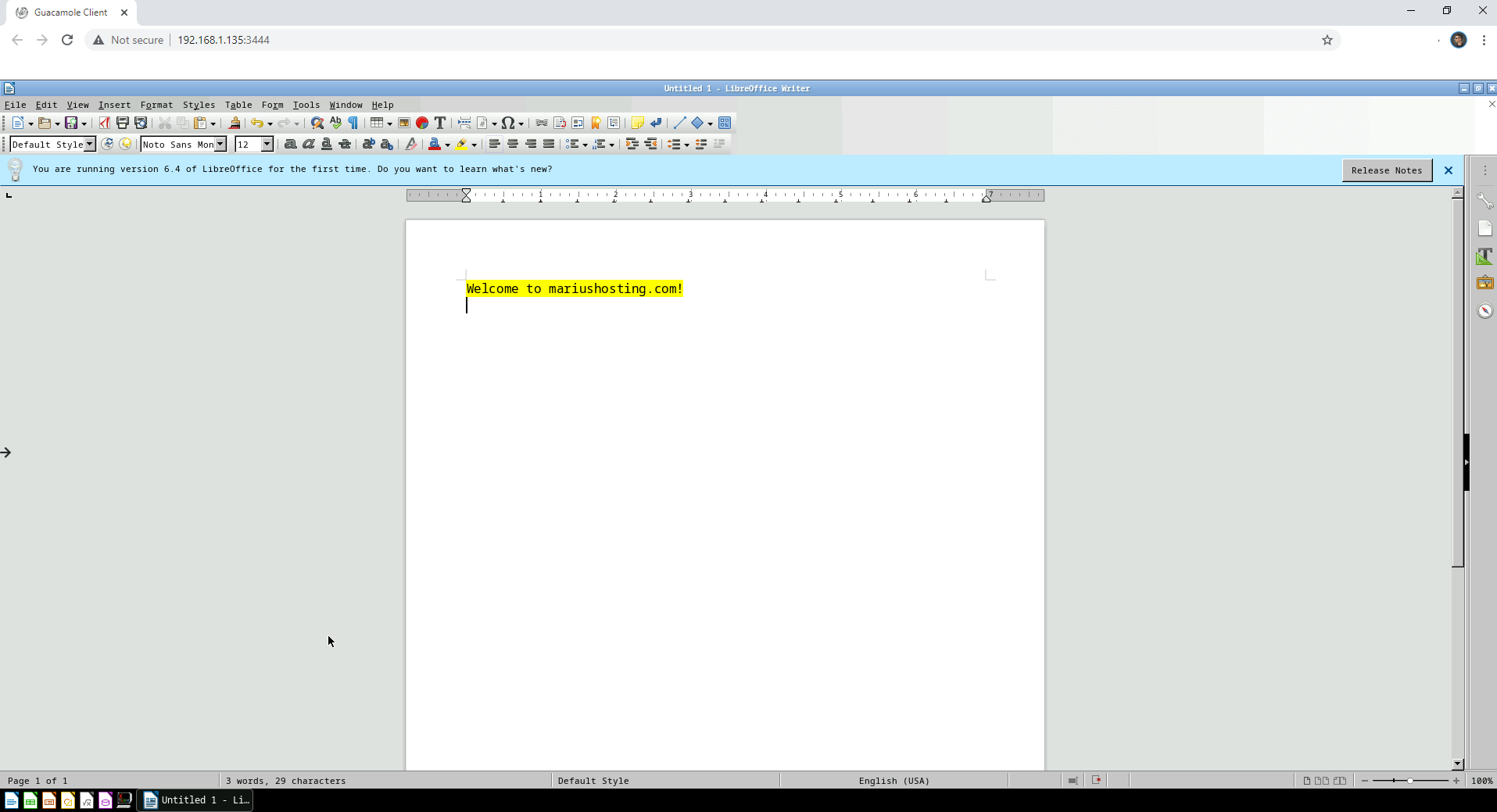Expand the Noto Sans Mono font dropdown
The width and height of the screenshot is (1497, 812).
220,144
